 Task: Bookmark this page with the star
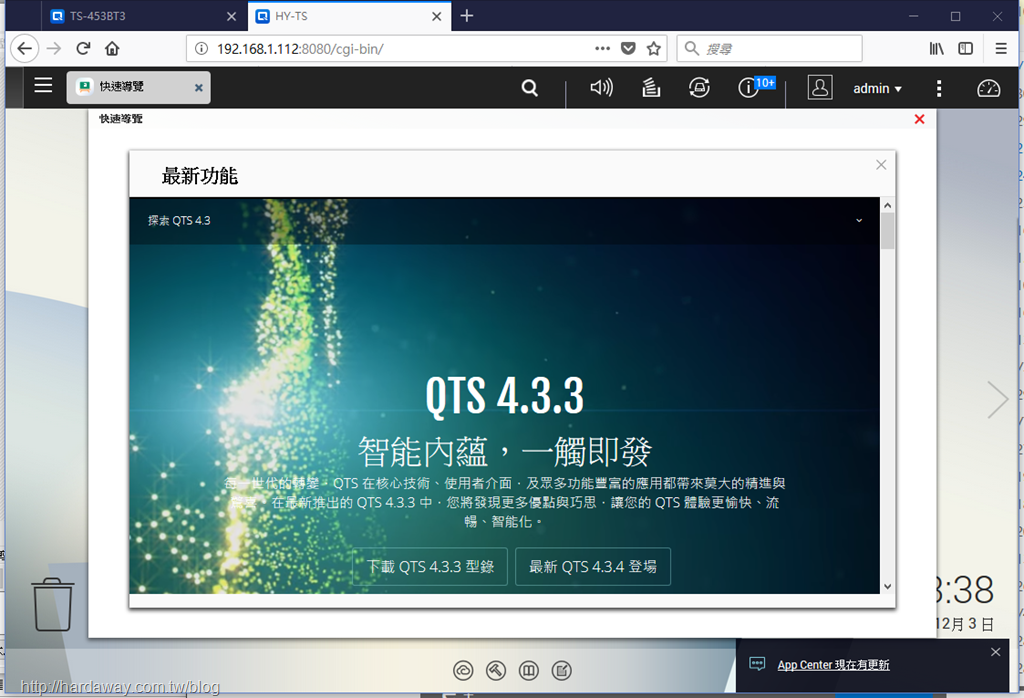pyautogui.click(x=654, y=48)
